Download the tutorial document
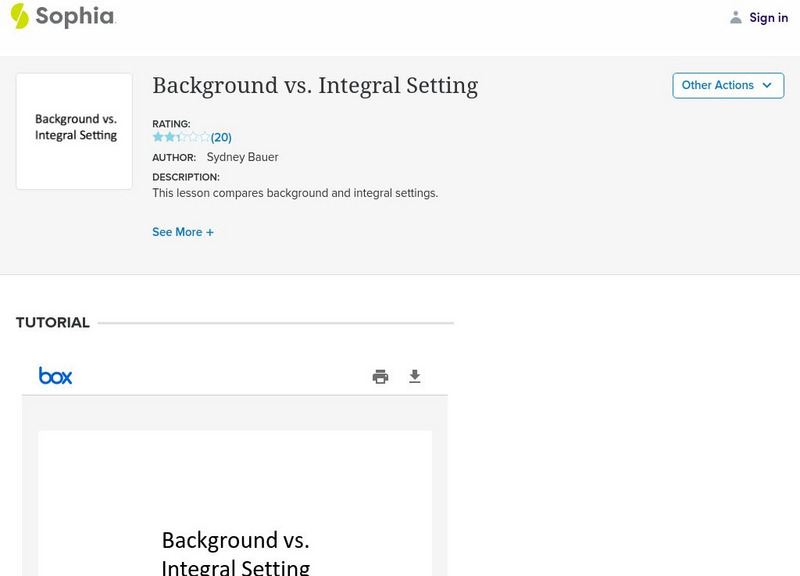800x576 pixels. point(415,377)
